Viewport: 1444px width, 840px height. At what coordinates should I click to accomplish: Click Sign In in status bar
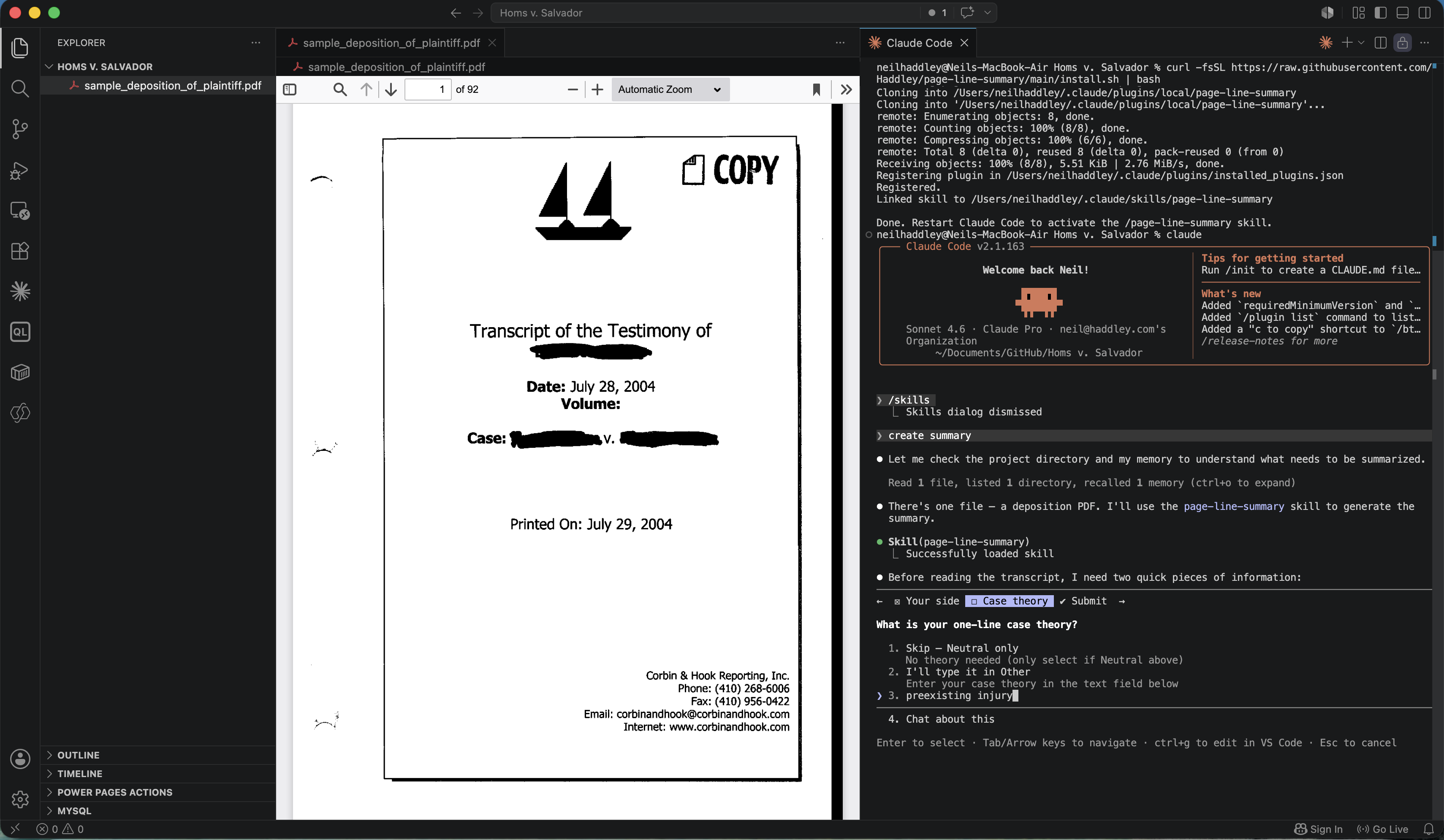[1318, 829]
